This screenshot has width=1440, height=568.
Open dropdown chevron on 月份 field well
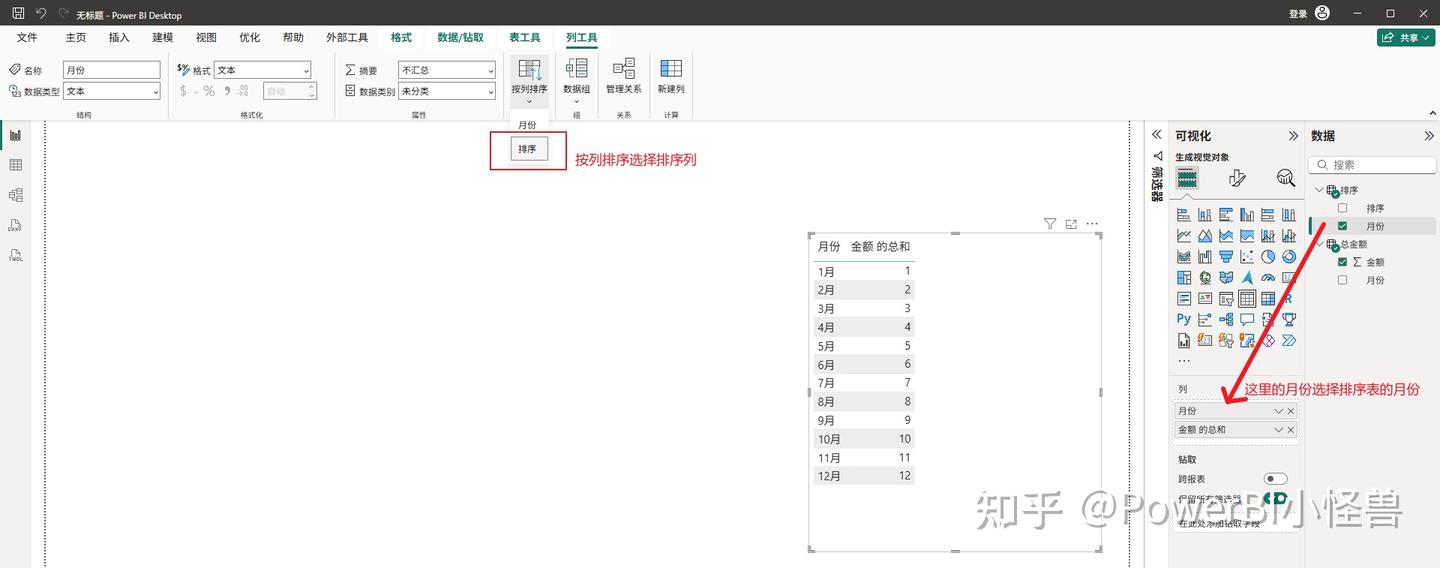pos(1278,411)
